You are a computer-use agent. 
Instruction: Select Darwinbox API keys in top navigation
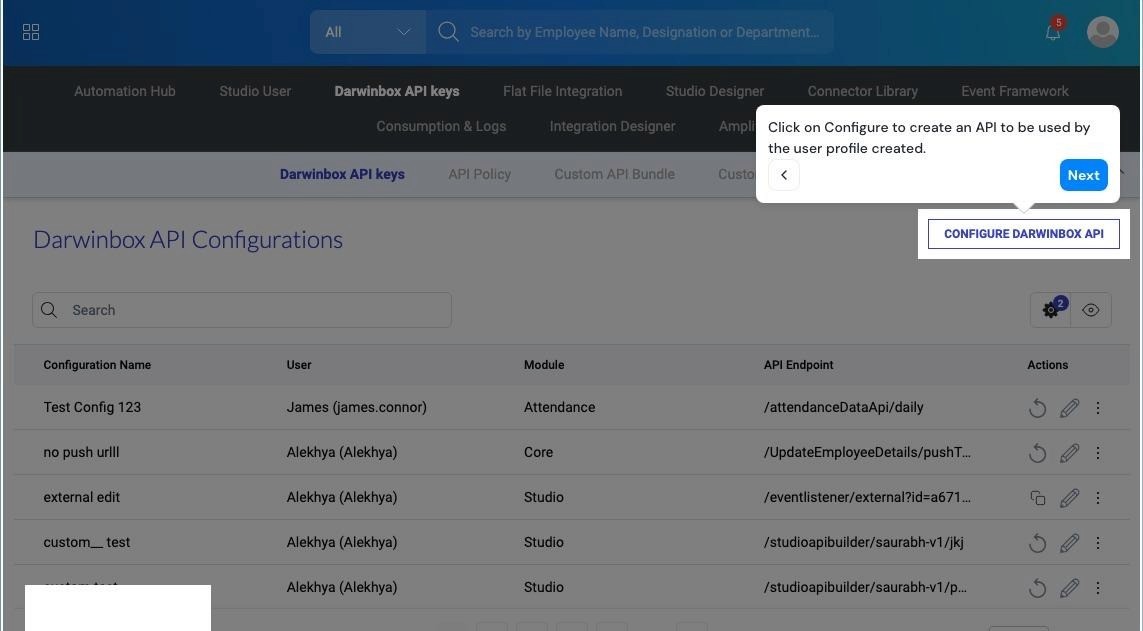pos(397,91)
